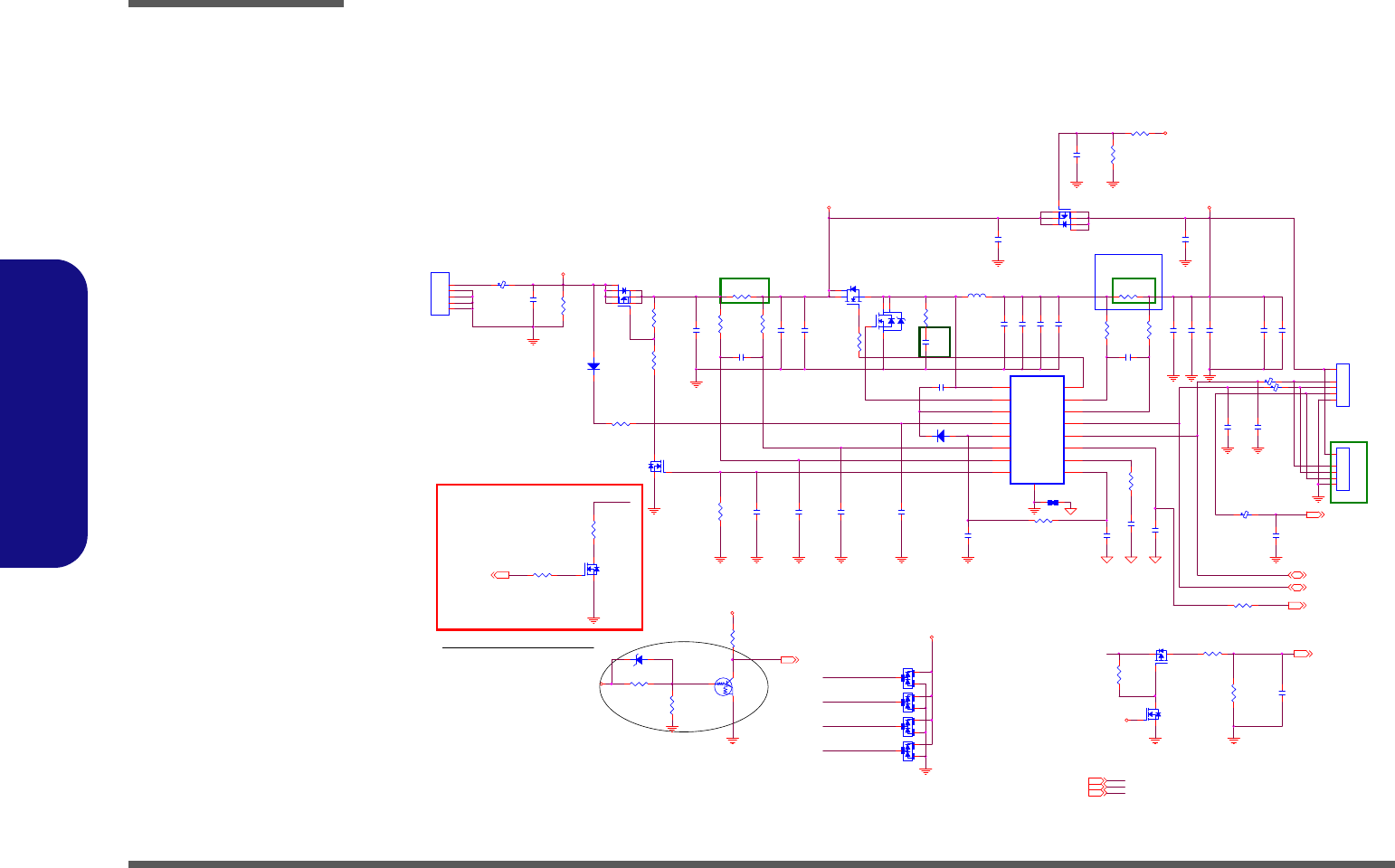Click the upper right-edge connector block
The width and height of the screenshot is (1395, 868).
(1343, 384)
